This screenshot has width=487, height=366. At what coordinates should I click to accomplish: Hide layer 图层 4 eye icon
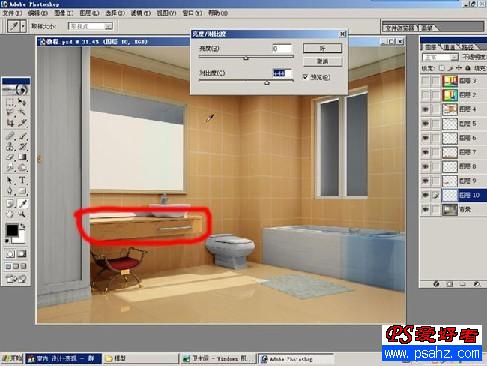point(425,109)
